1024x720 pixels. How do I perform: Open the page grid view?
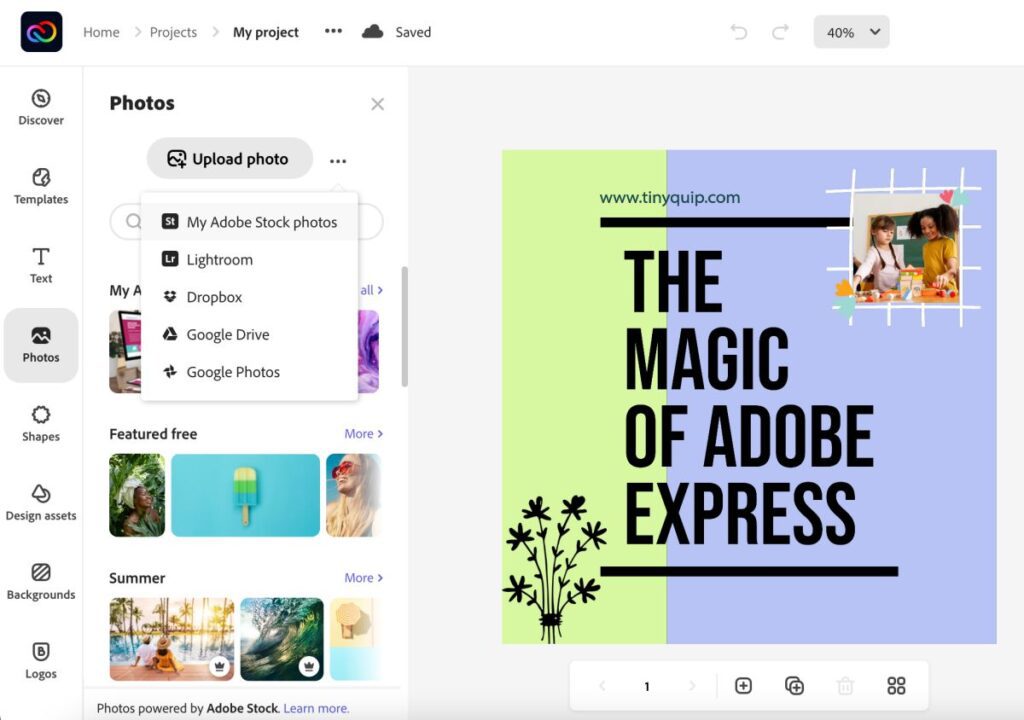(x=896, y=686)
